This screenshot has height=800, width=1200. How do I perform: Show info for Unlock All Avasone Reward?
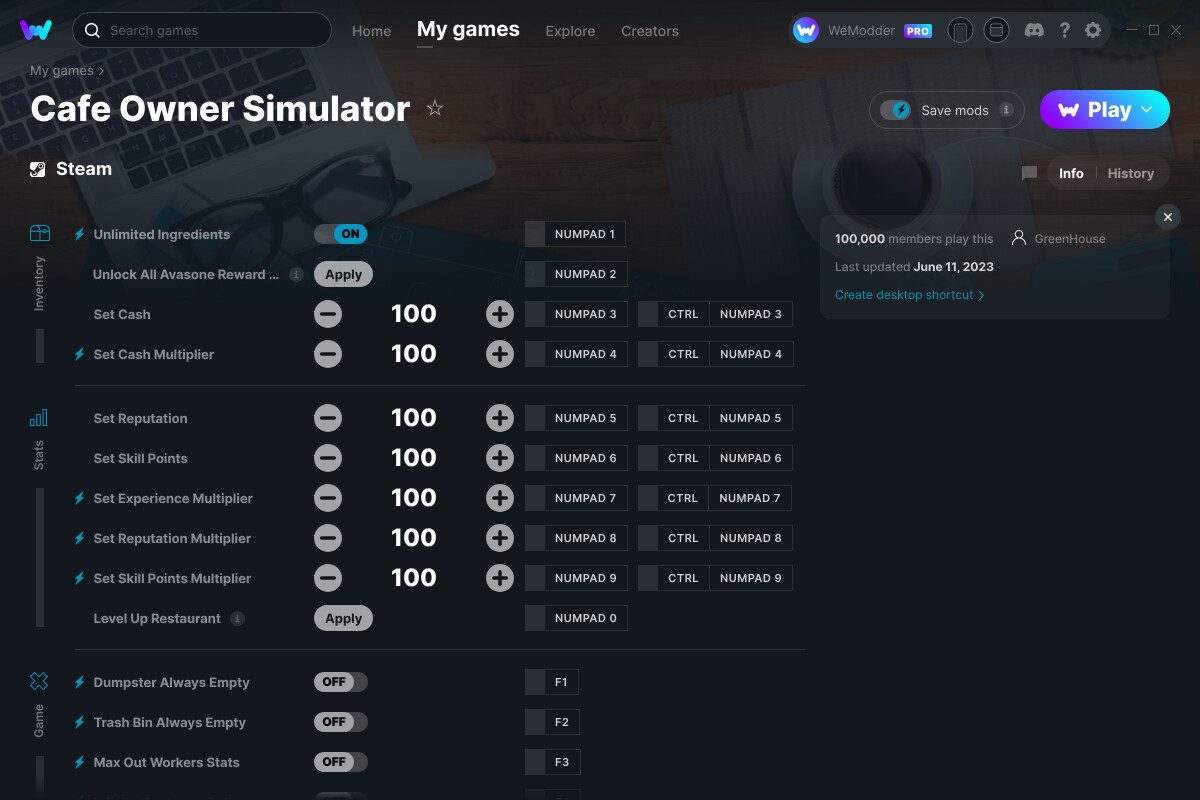point(296,274)
